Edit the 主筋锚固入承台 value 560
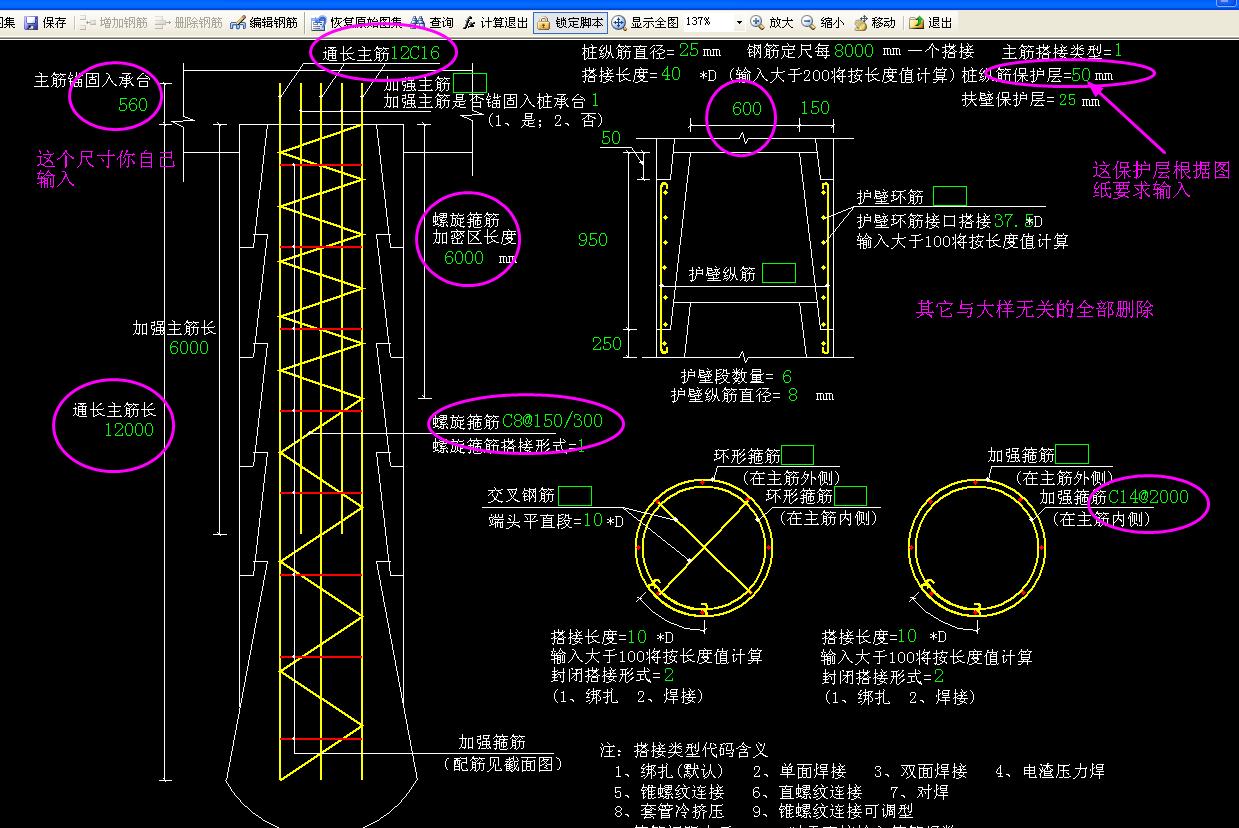The height and width of the screenshot is (828, 1239). [x=133, y=104]
